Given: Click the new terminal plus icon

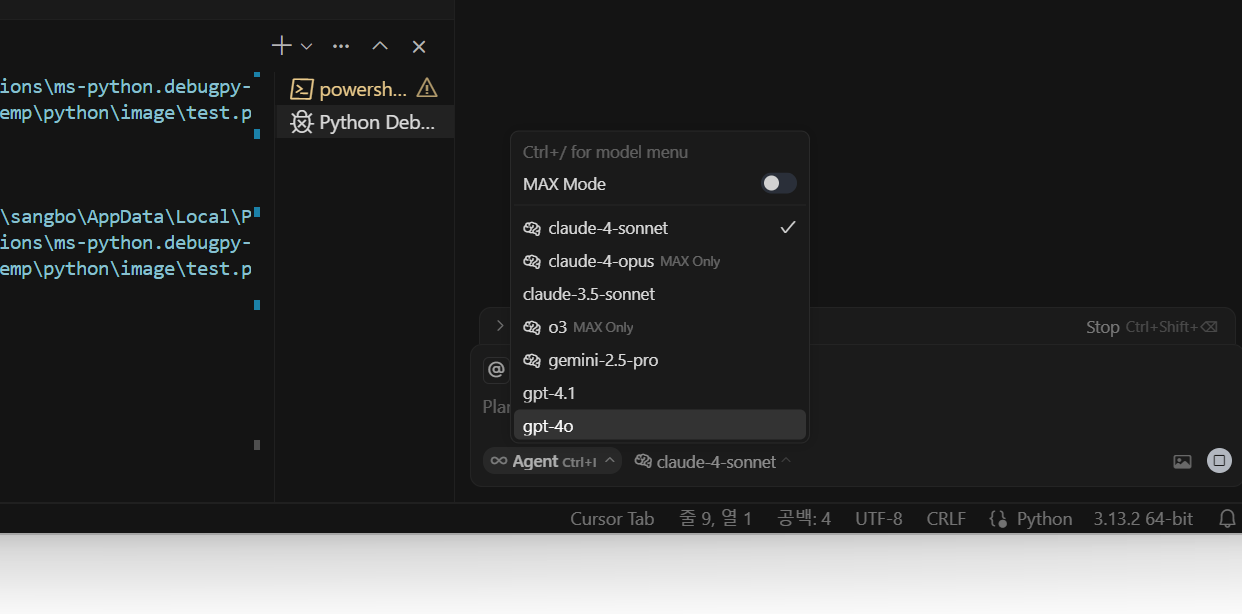Looking at the screenshot, I should (282, 46).
